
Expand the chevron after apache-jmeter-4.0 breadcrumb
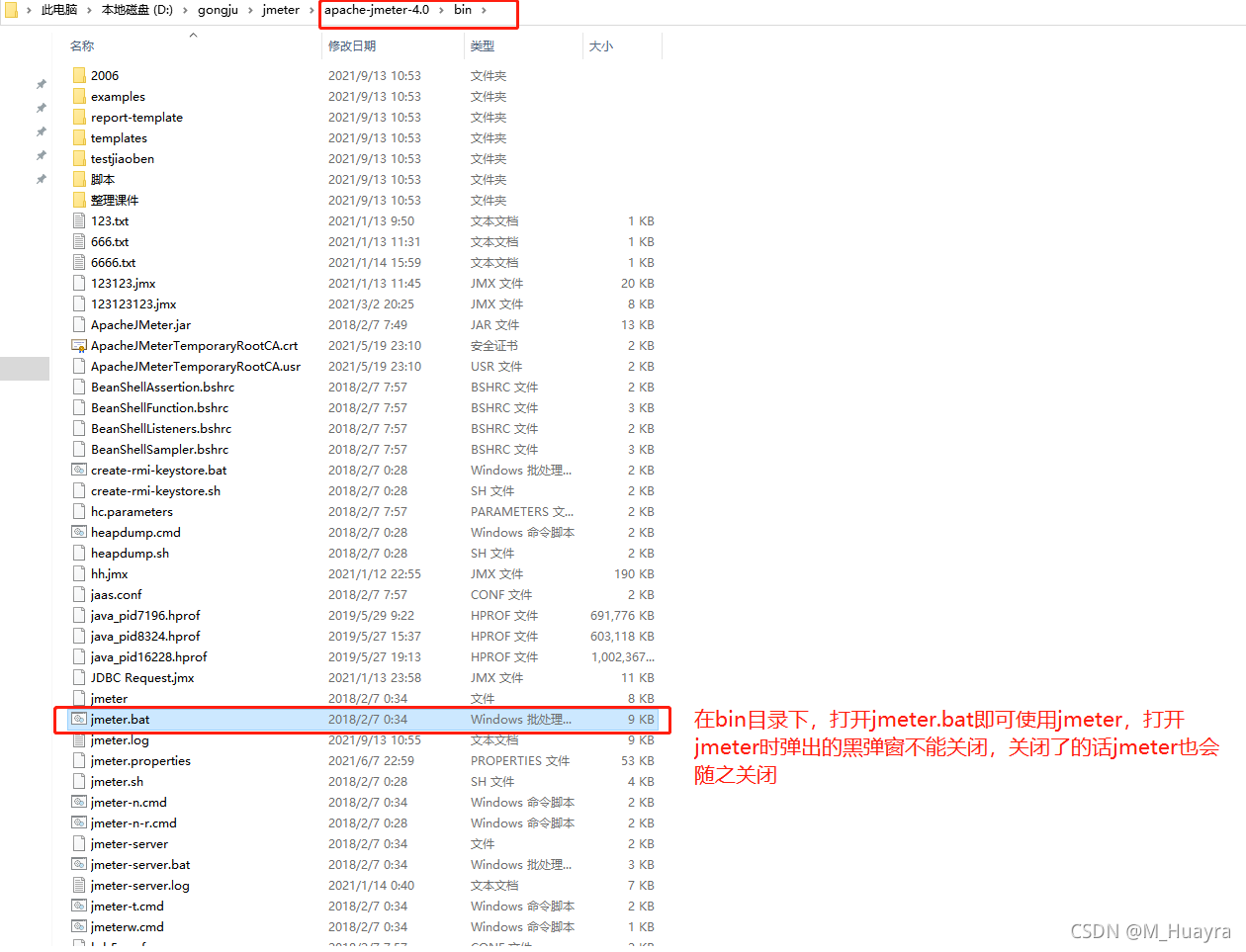pos(441,10)
